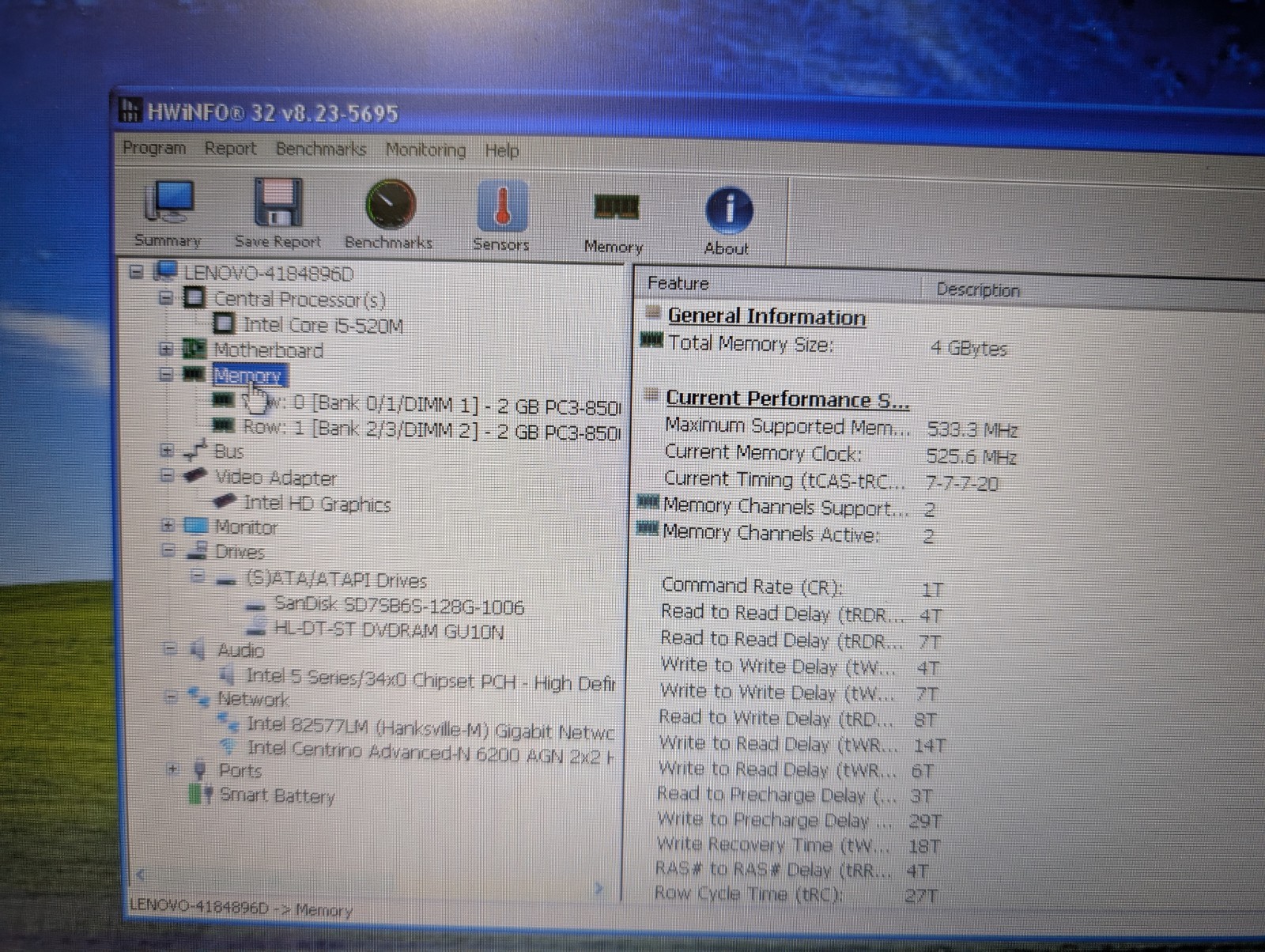Viewport: 1265px width, 952px height.
Task: Click the Video Adapter card icon
Action: pos(194,476)
